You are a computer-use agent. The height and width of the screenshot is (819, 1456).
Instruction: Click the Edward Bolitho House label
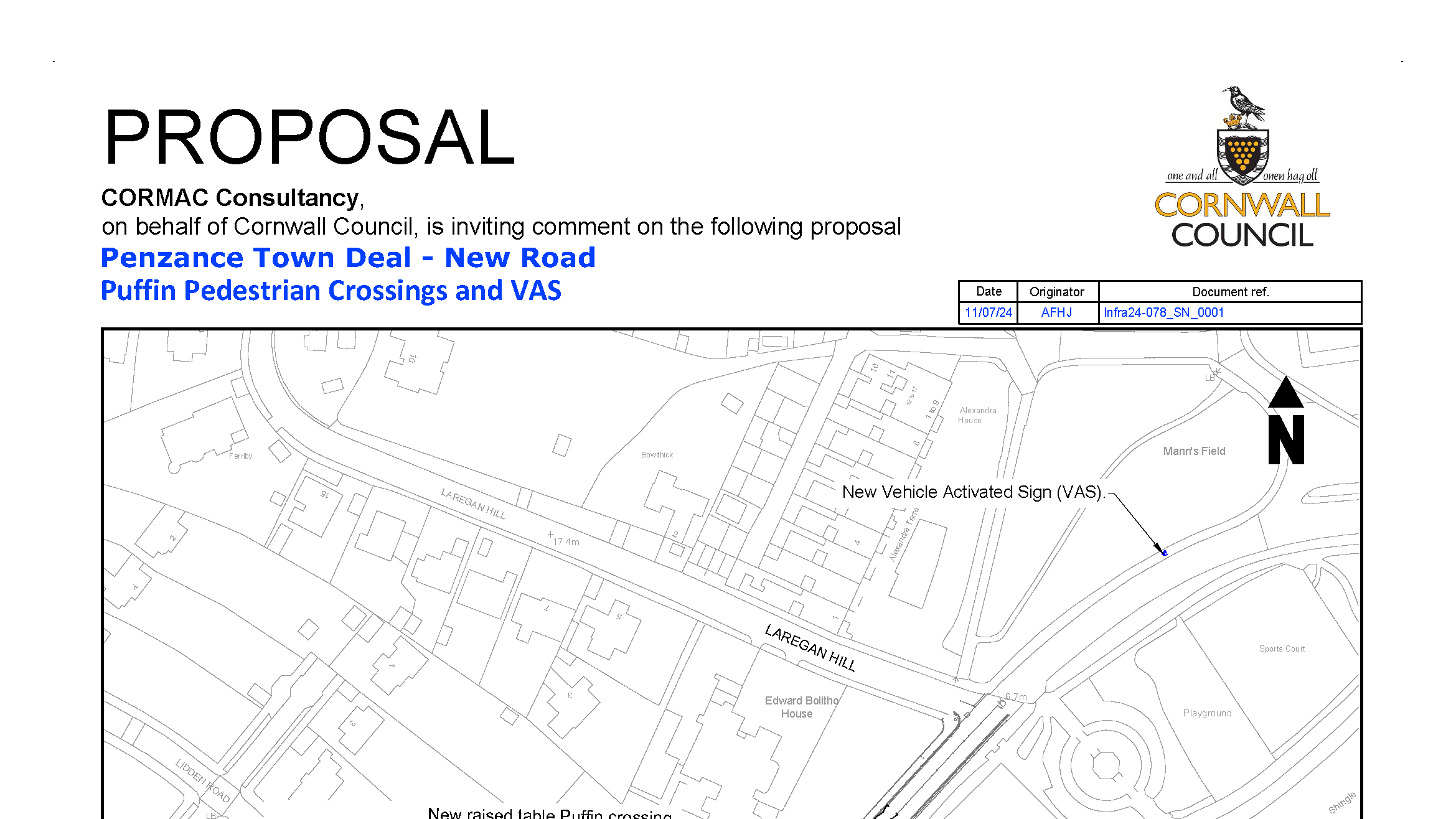click(801, 707)
